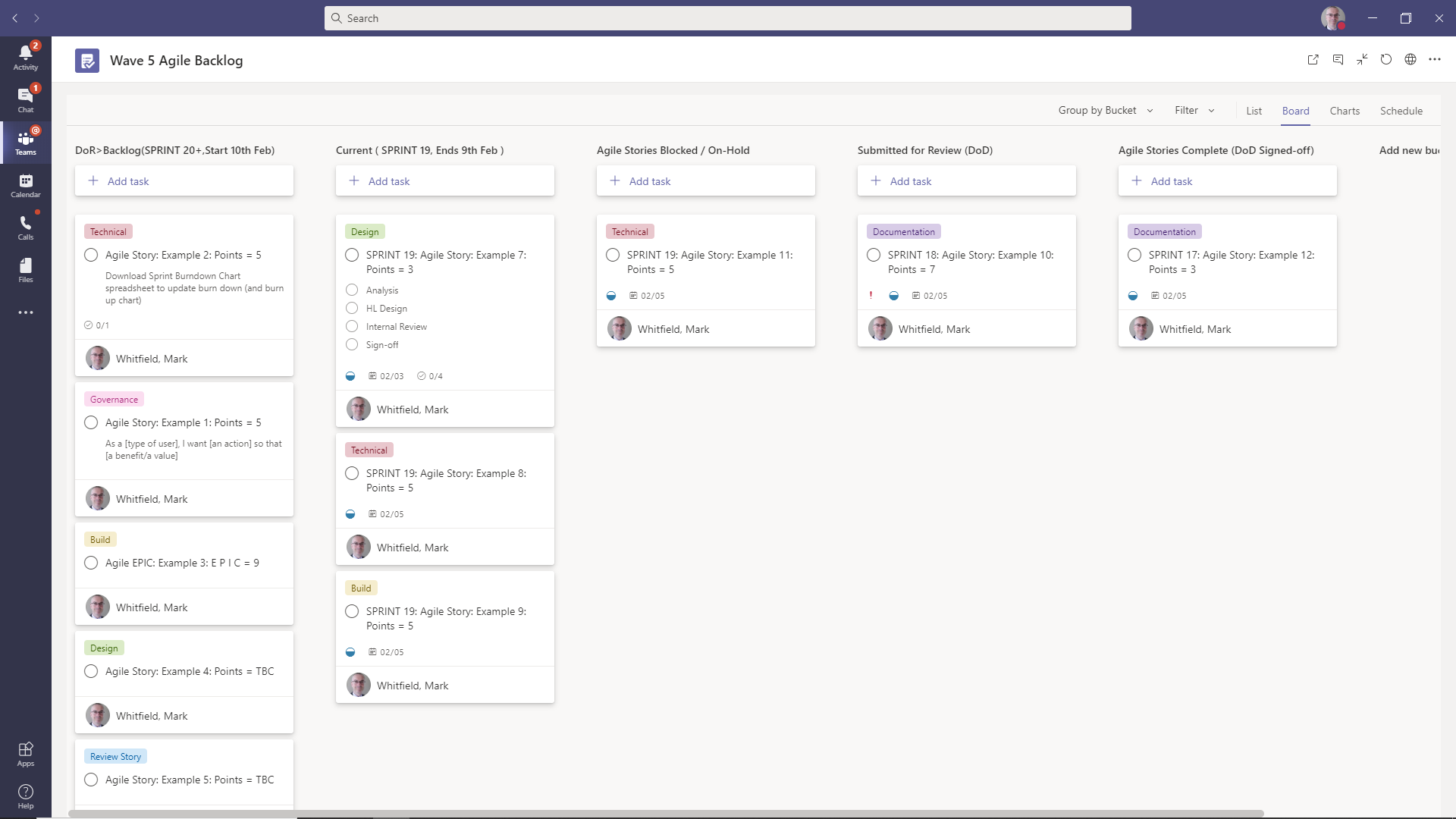Open the tab conversation icon
The image size is (1456, 819).
coord(1338,60)
